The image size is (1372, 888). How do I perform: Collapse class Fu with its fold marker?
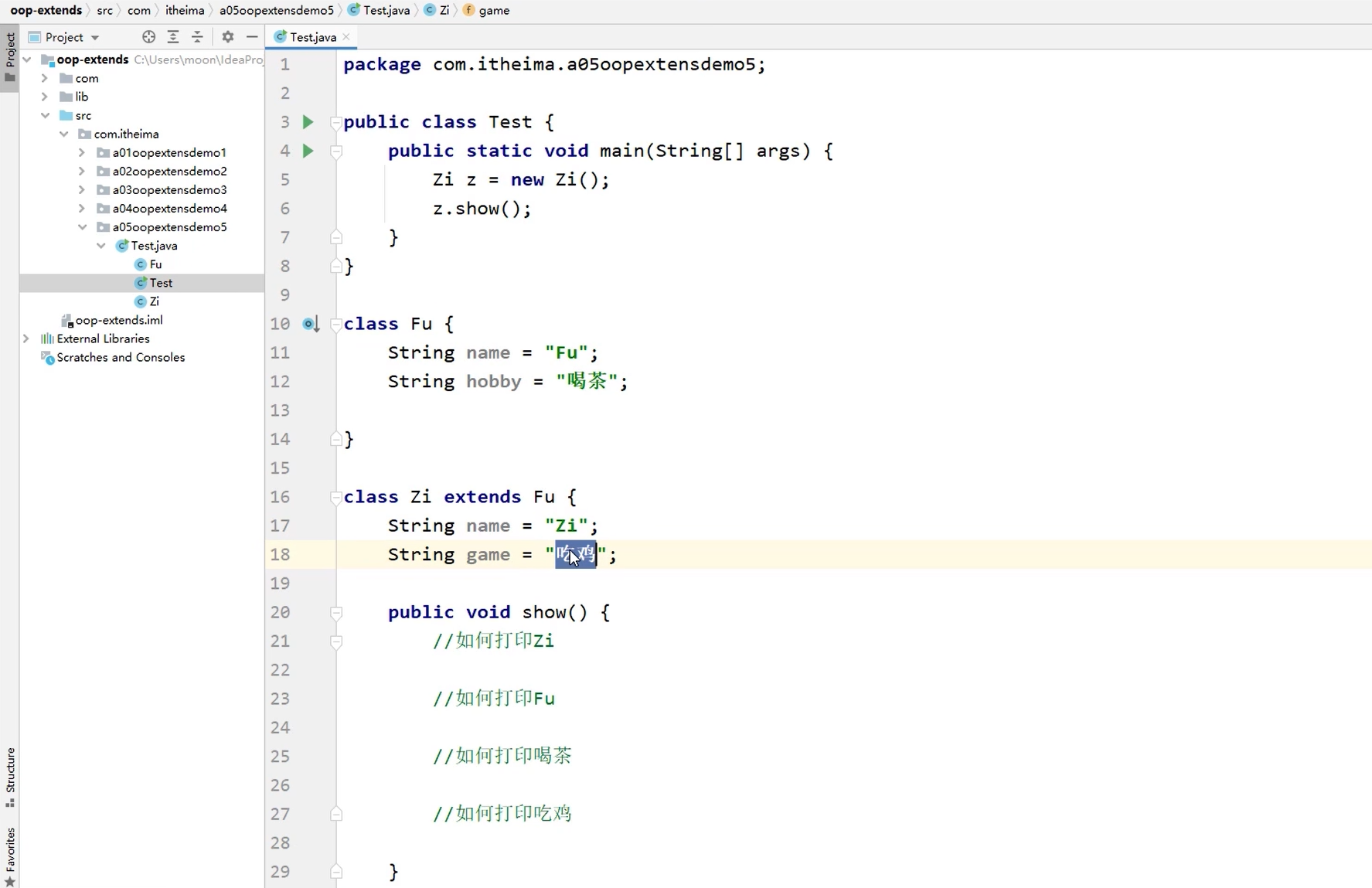point(335,325)
